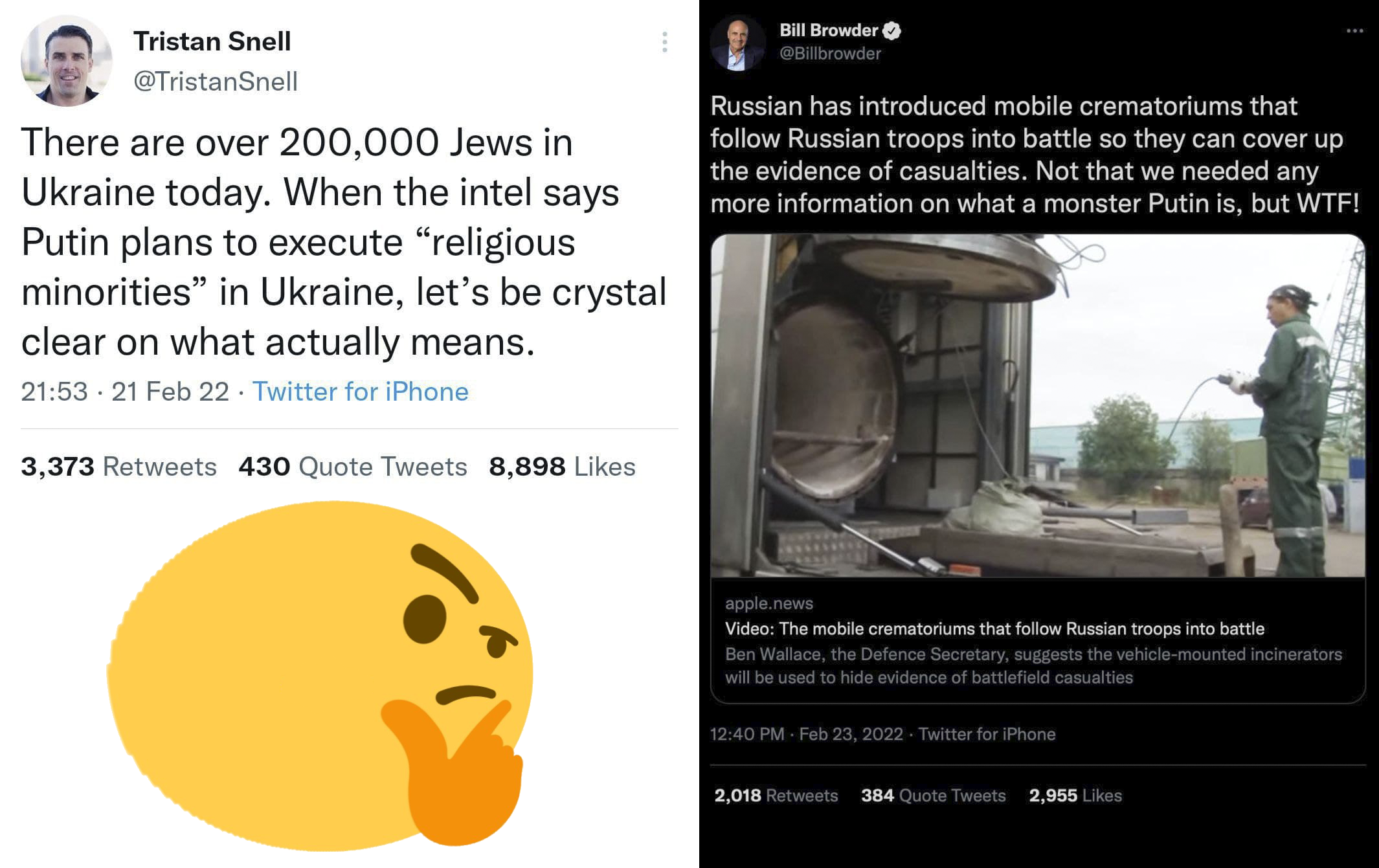View the 384 Quote Tweets on Browder's tweet
Image resolution: width=1379 pixels, height=868 pixels.
pyautogui.click(x=933, y=796)
